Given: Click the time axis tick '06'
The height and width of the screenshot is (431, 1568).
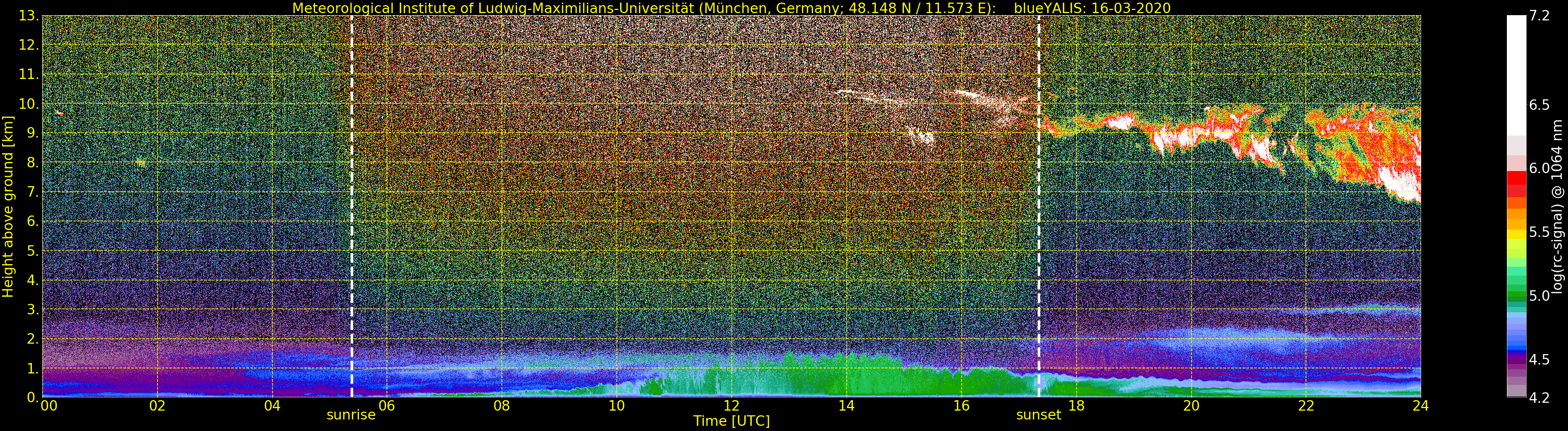Looking at the screenshot, I should (x=387, y=405).
